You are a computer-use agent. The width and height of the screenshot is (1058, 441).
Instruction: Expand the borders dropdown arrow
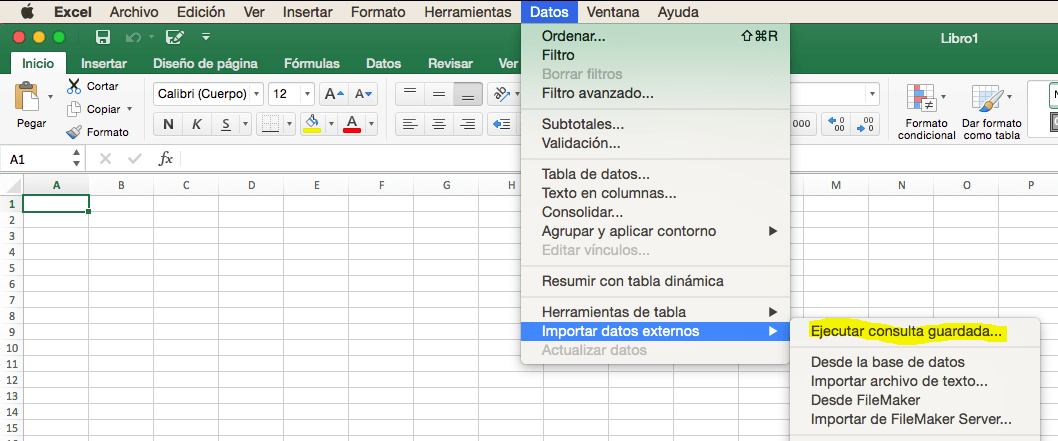[289, 124]
